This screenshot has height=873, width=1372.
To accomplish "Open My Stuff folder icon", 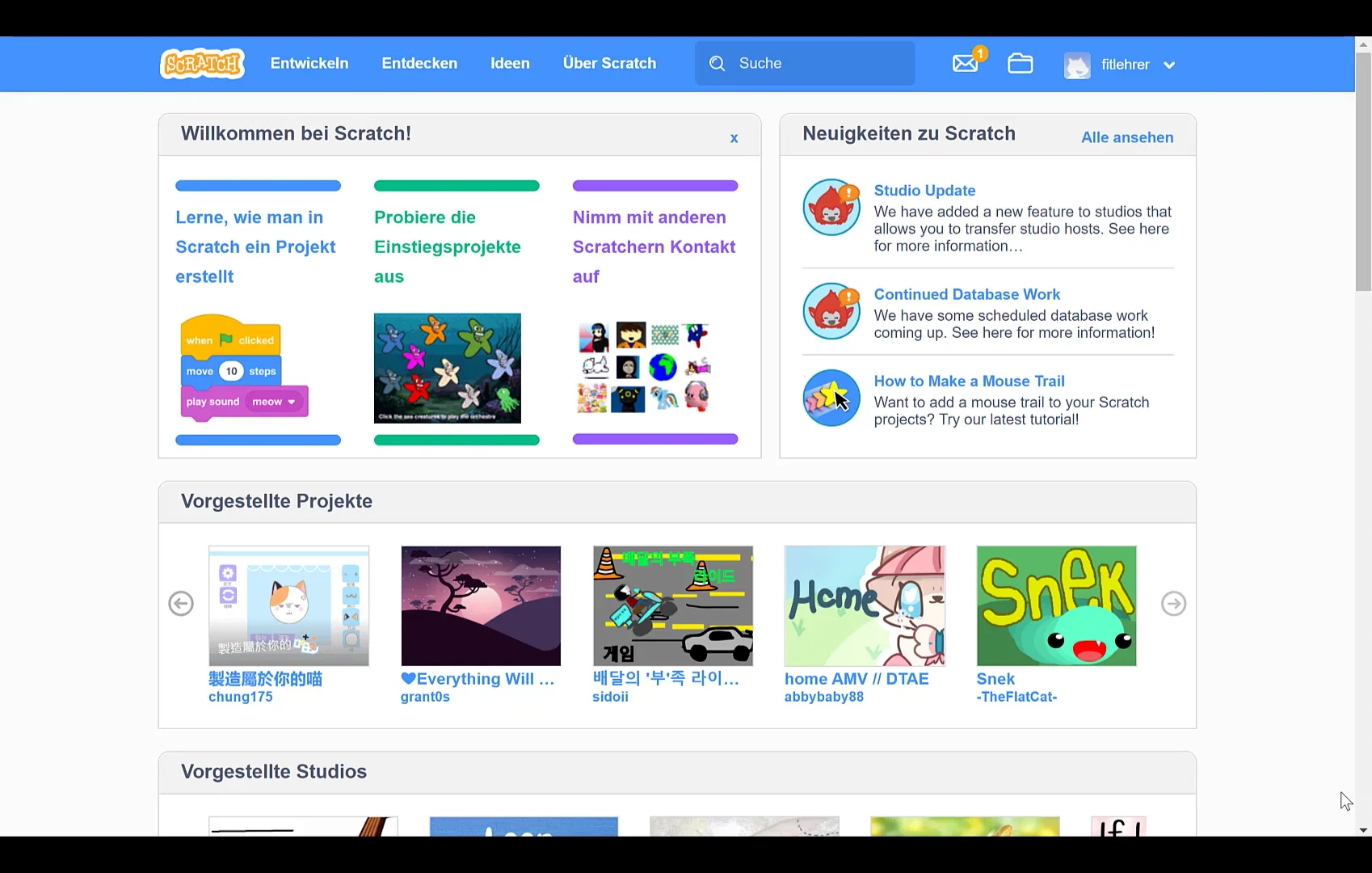I will click(1020, 63).
